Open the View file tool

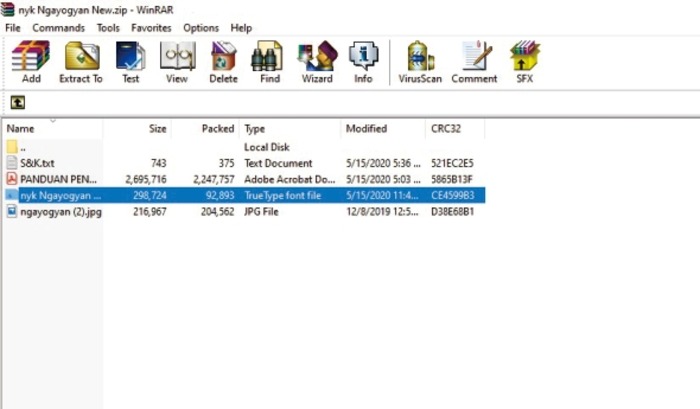pyautogui.click(x=177, y=62)
